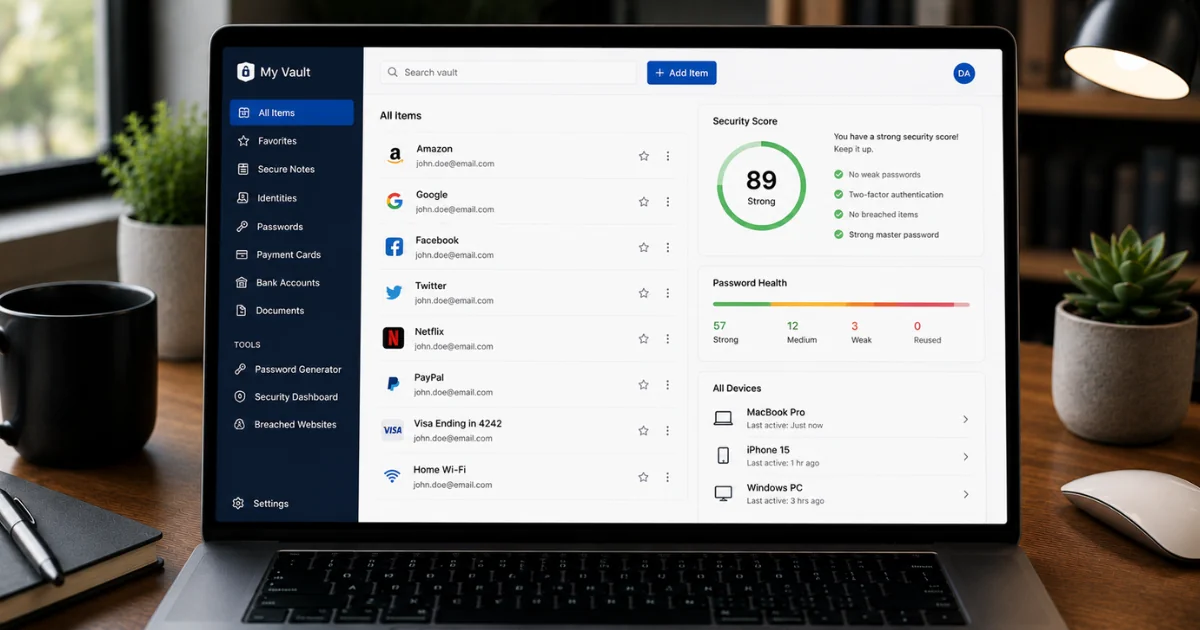The width and height of the screenshot is (1200, 630).
Task: Click Strong master password check icon
Action: [838, 234]
